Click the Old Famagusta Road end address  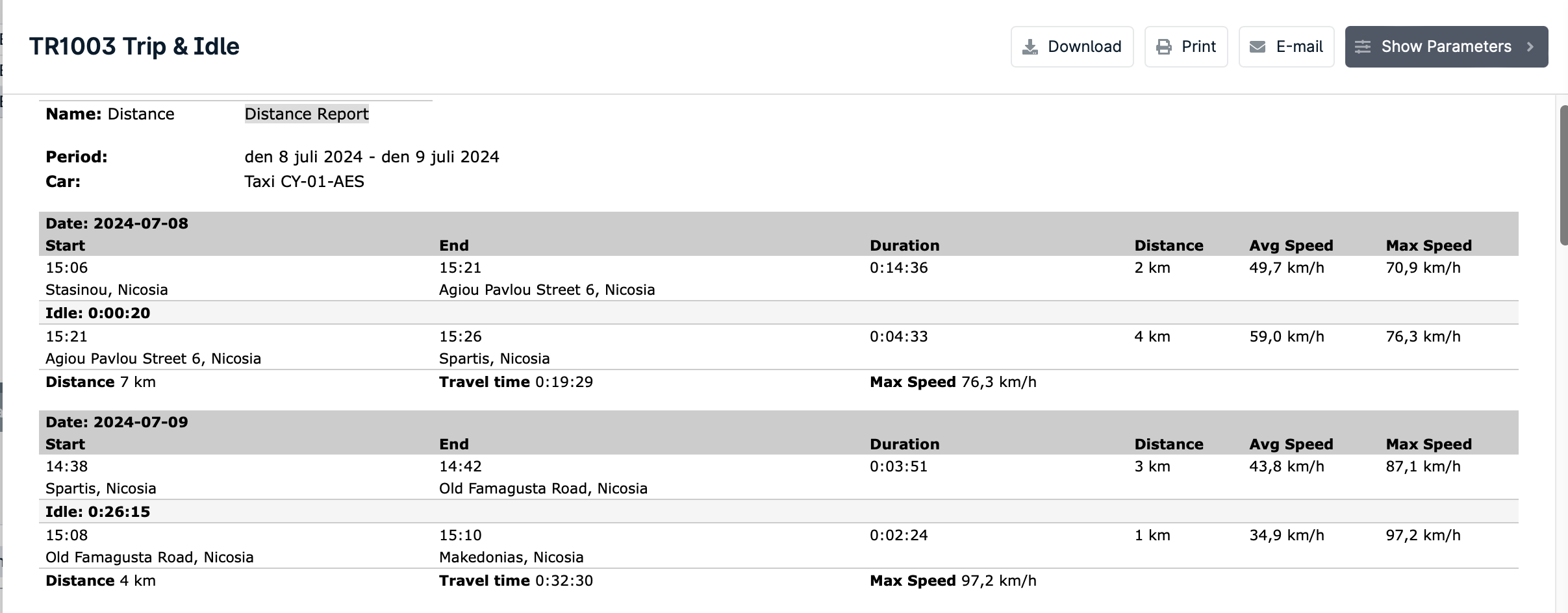[x=543, y=488]
